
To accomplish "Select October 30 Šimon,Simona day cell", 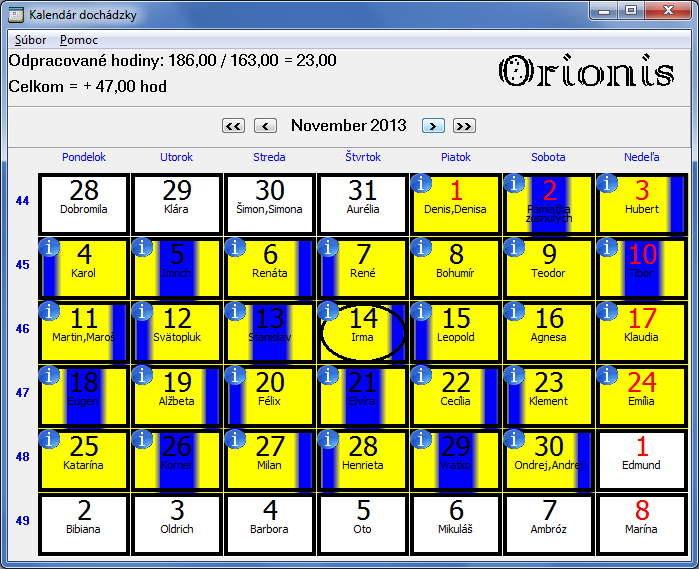I will pos(270,204).
